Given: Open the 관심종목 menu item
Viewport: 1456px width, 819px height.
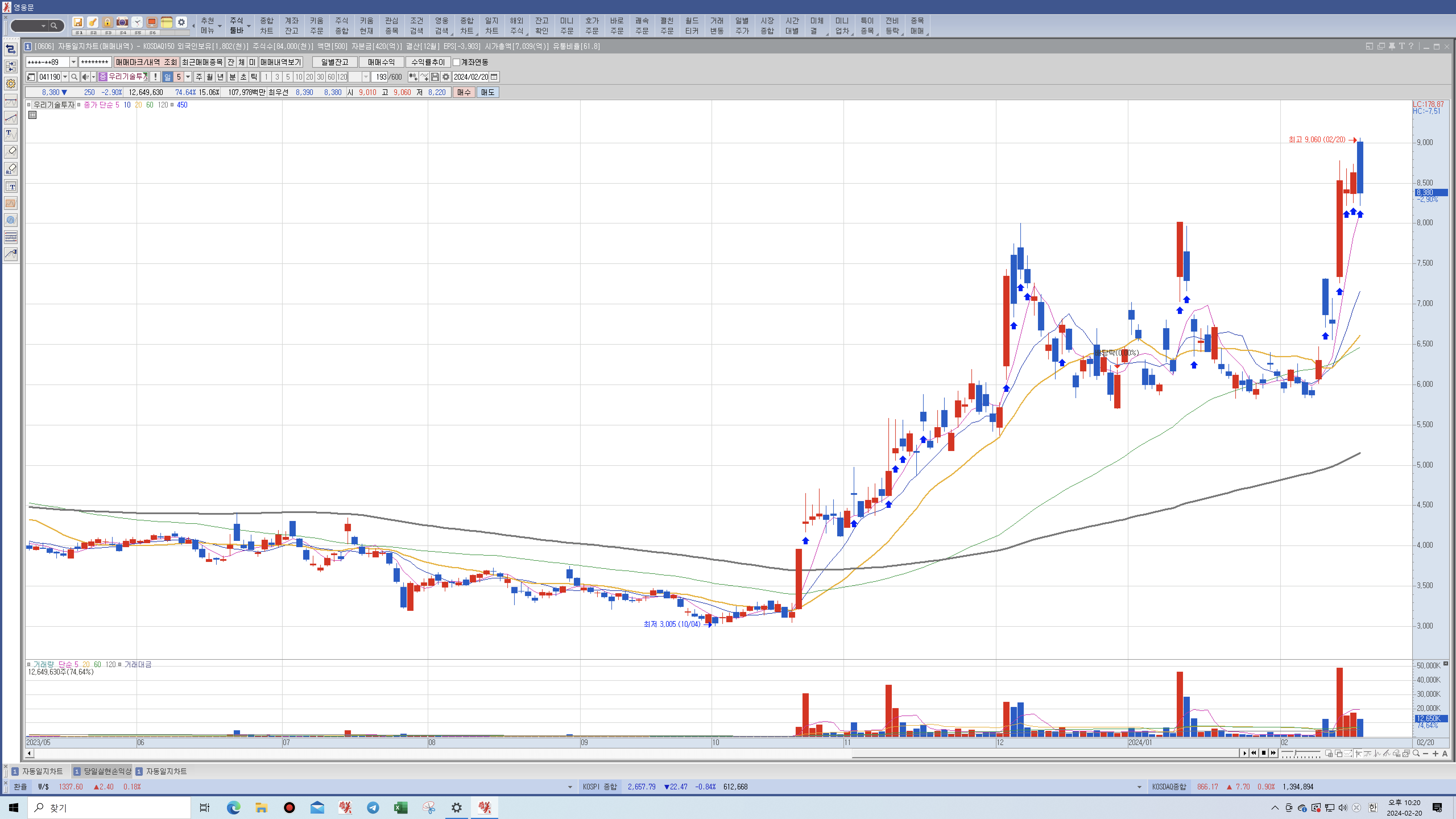Looking at the screenshot, I should point(392,26).
